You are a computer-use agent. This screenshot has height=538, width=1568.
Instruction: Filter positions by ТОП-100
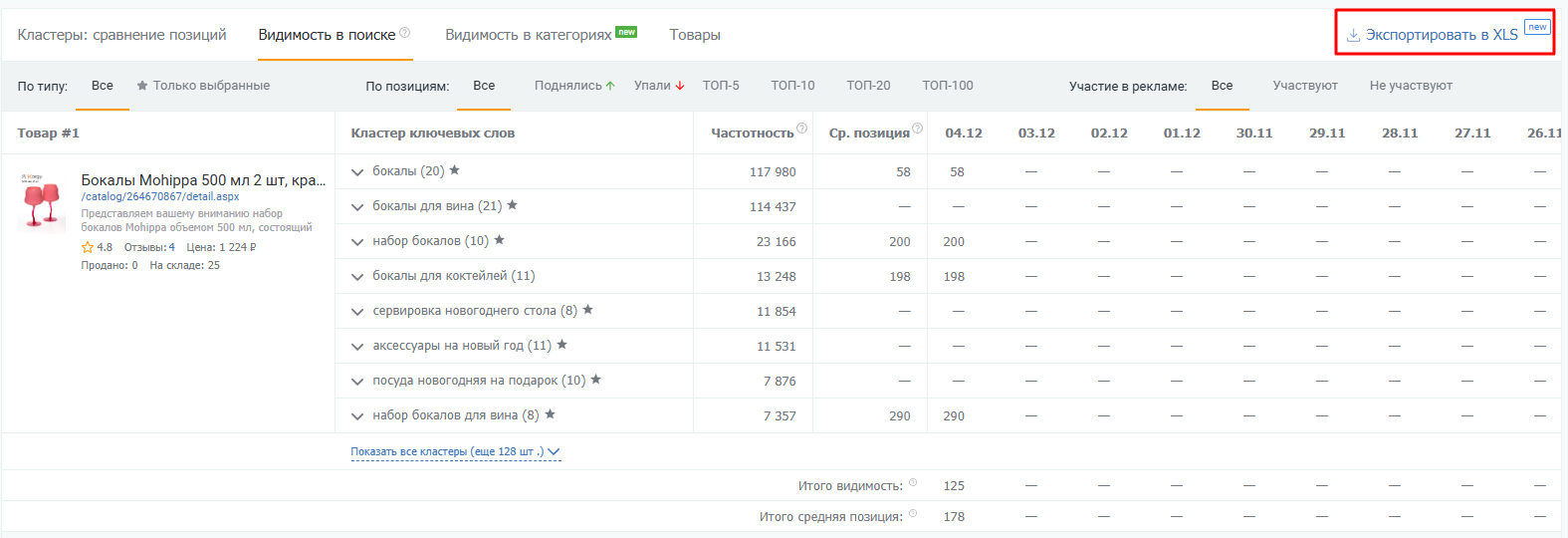(948, 86)
